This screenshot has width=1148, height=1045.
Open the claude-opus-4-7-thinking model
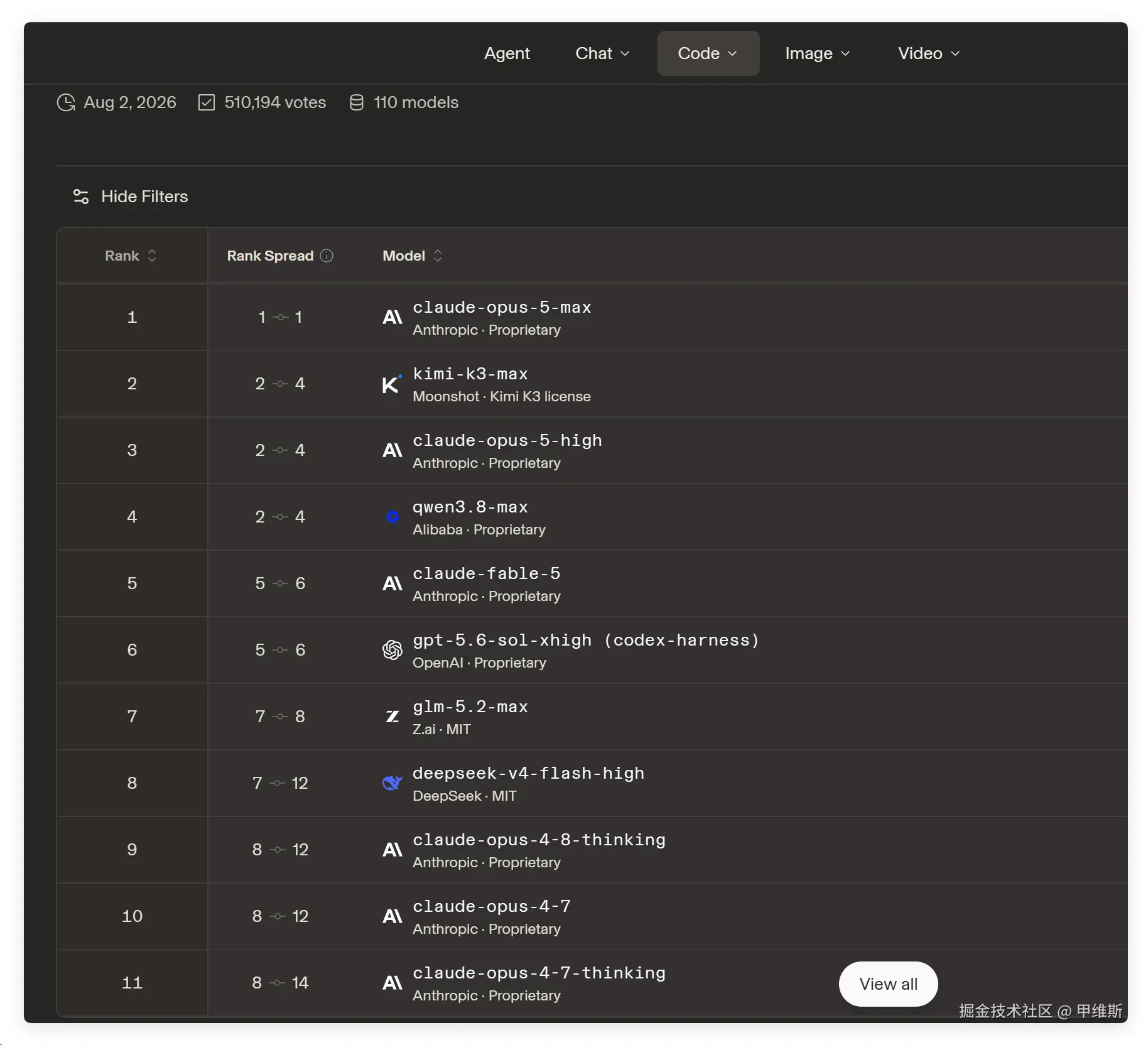coord(539,973)
